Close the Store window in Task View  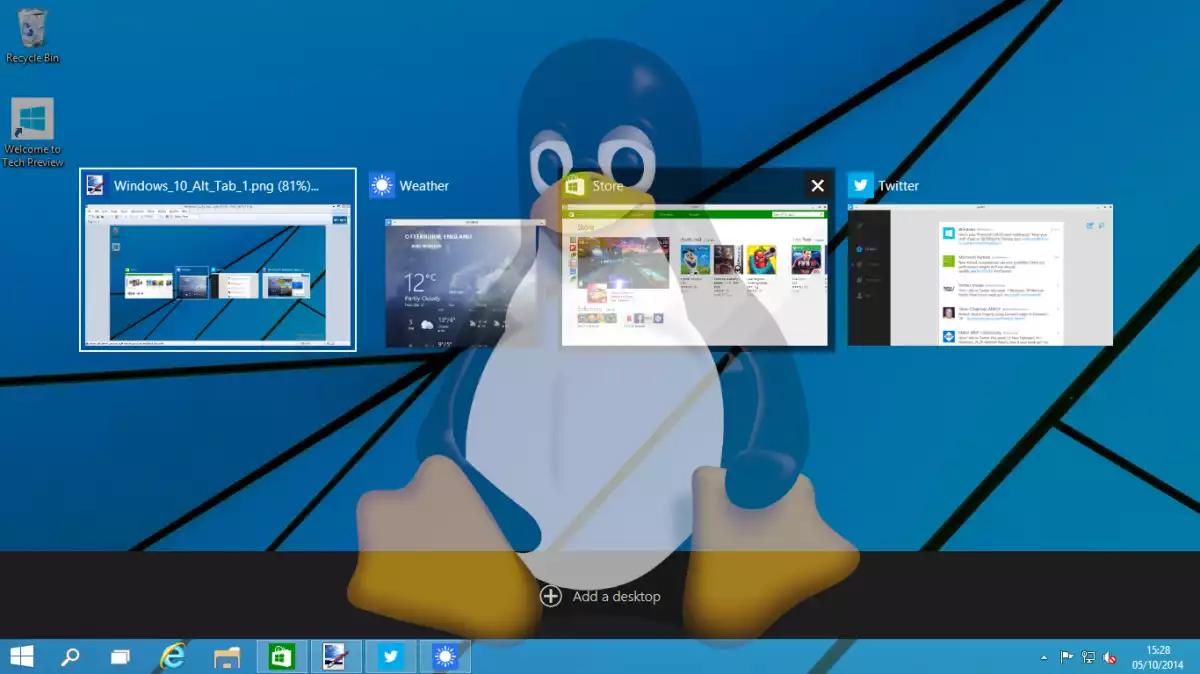point(817,185)
